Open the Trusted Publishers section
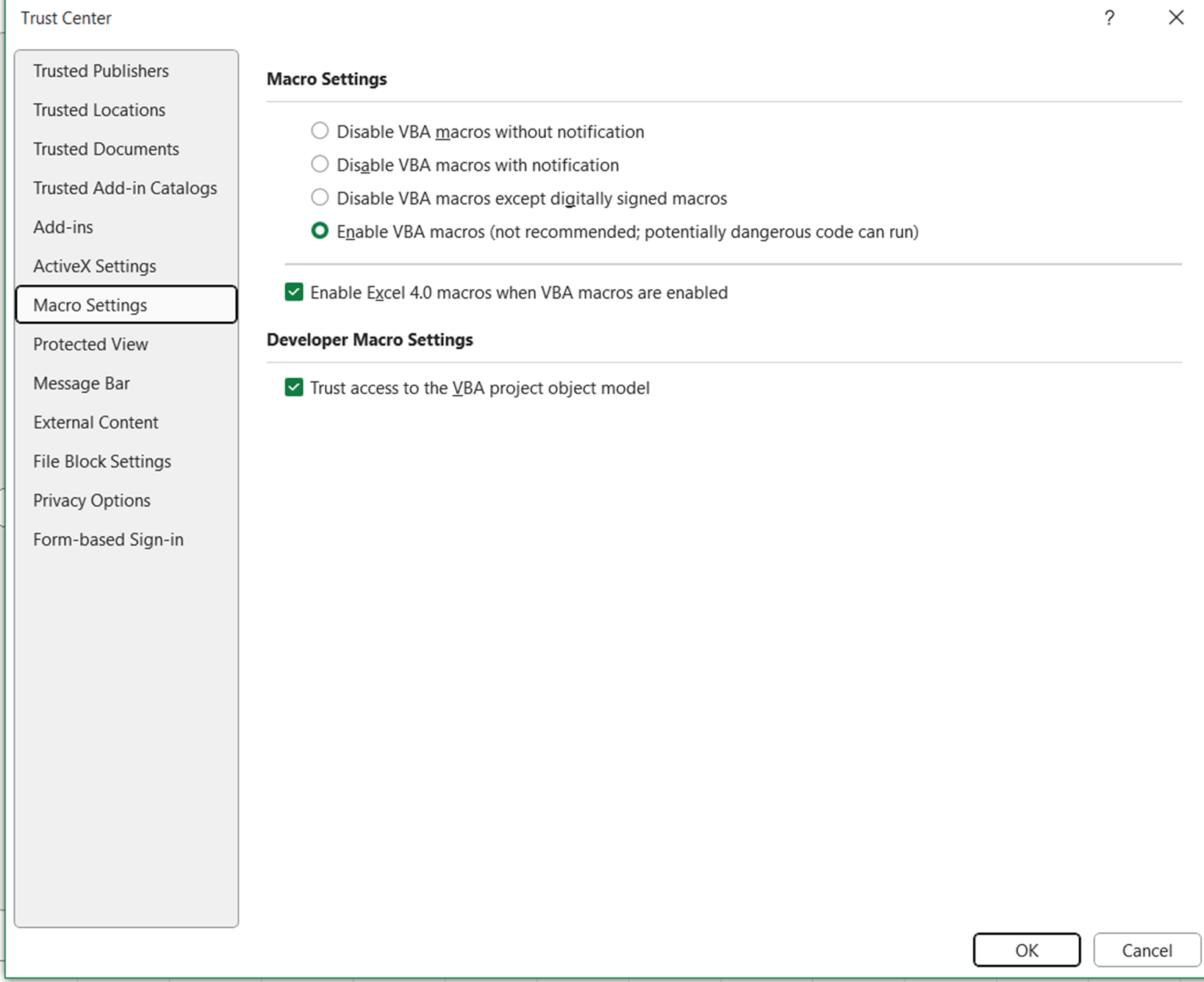Image resolution: width=1204 pixels, height=982 pixels. [126, 71]
